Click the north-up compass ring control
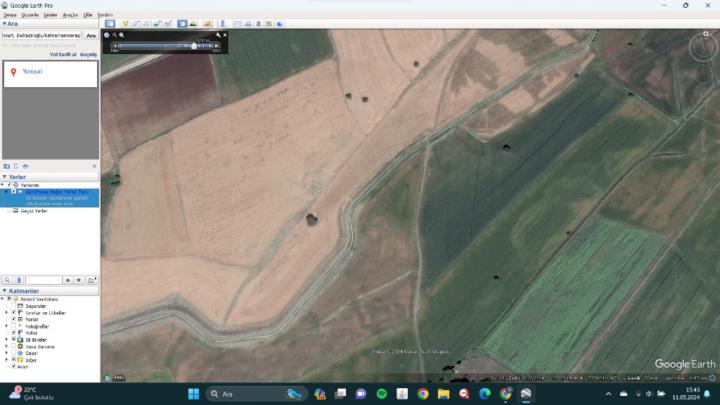 click(704, 43)
